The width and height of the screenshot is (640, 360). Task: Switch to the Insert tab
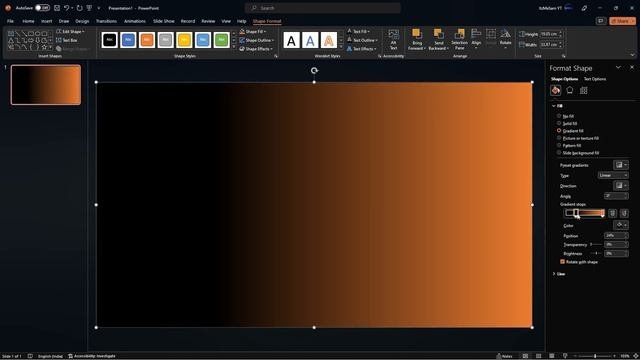click(47, 21)
